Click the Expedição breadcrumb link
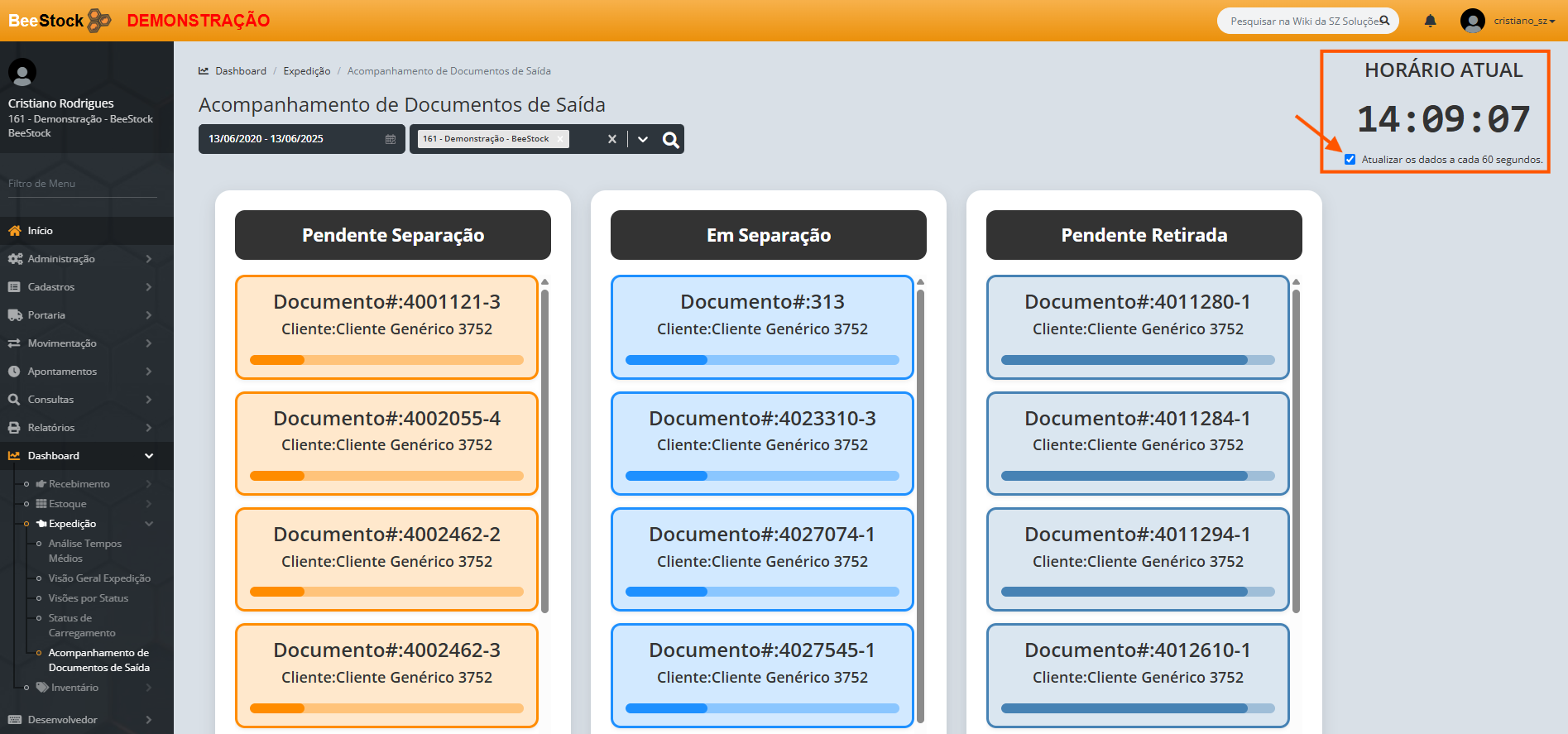Image resolution: width=1568 pixels, height=734 pixels. click(306, 71)
